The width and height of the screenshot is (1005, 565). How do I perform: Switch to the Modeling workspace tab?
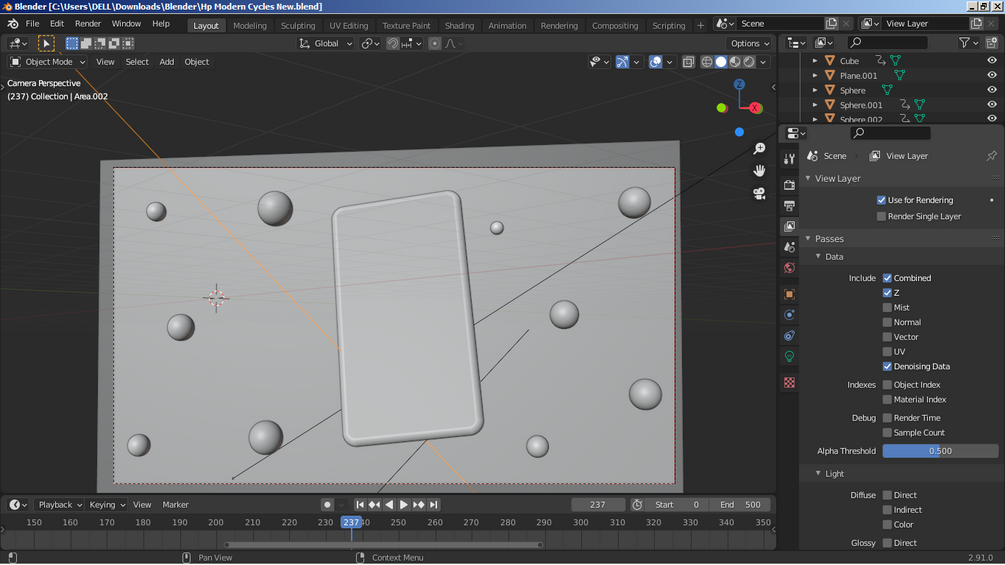249,26
